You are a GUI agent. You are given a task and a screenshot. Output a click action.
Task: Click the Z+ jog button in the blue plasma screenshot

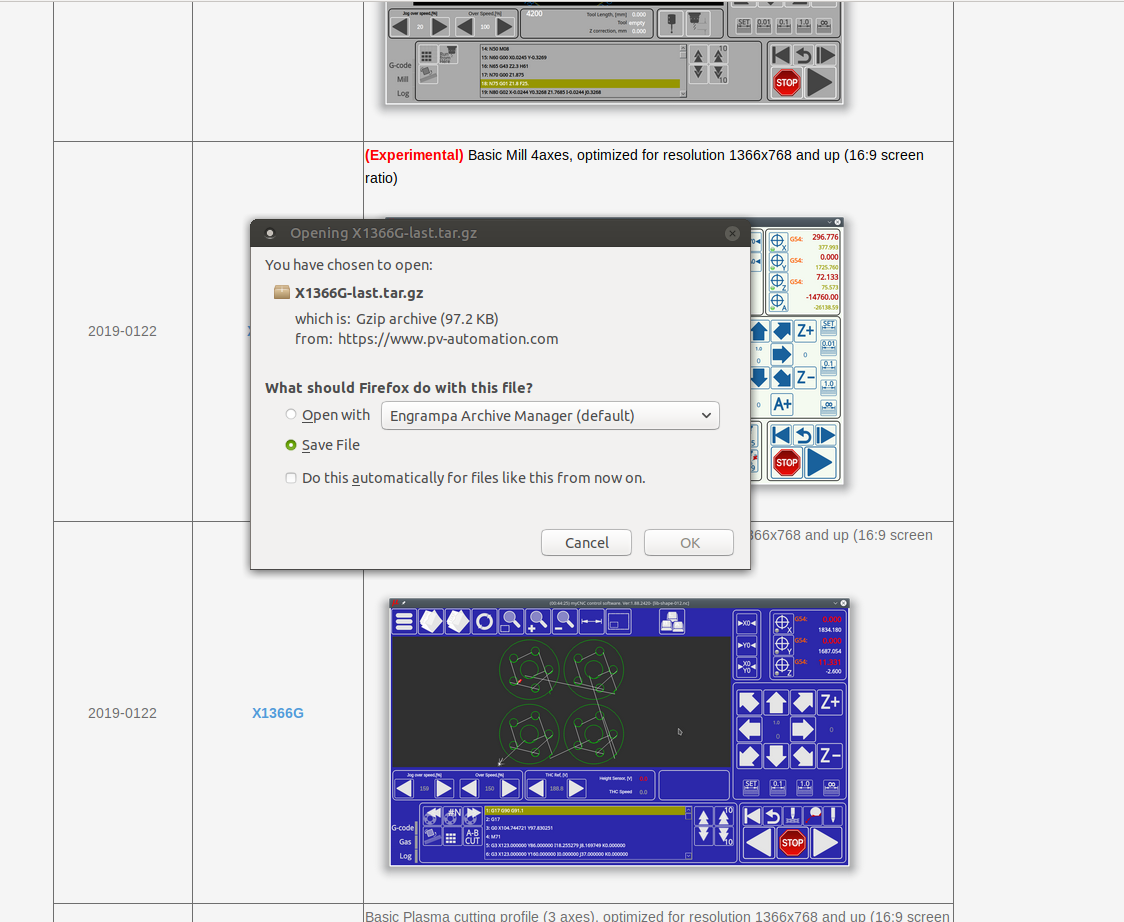click(x=830, y=701)
